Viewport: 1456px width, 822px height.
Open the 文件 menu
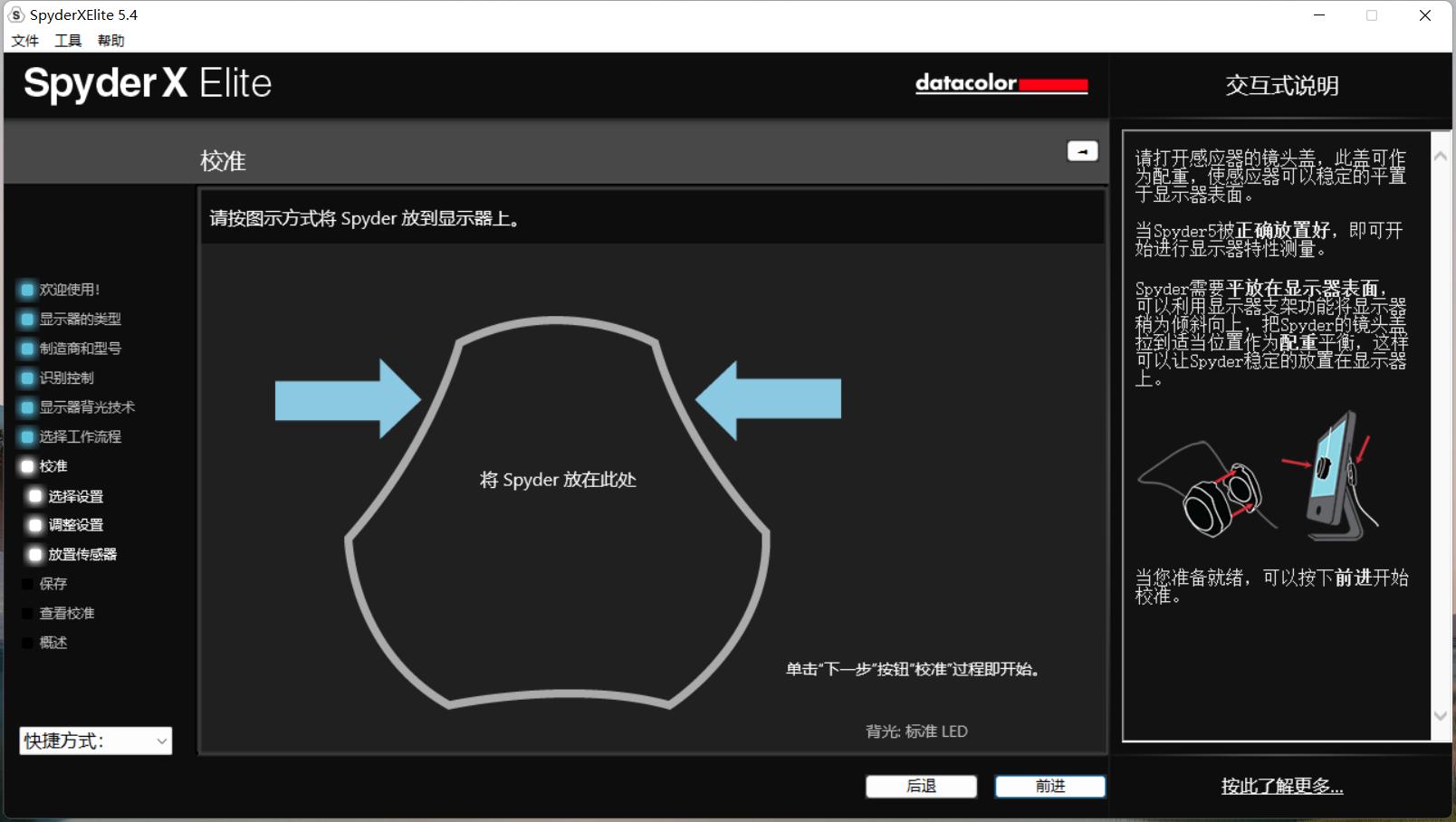pos(24,41)
